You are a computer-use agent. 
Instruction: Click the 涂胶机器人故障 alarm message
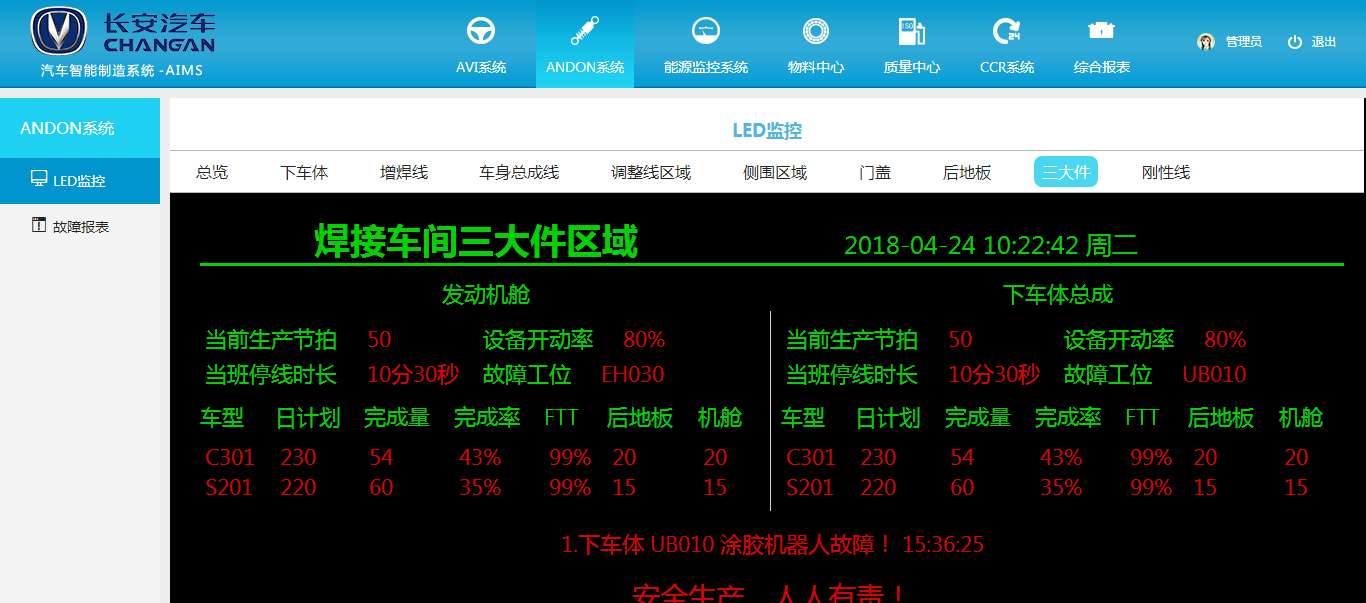[x=773, y=545]
